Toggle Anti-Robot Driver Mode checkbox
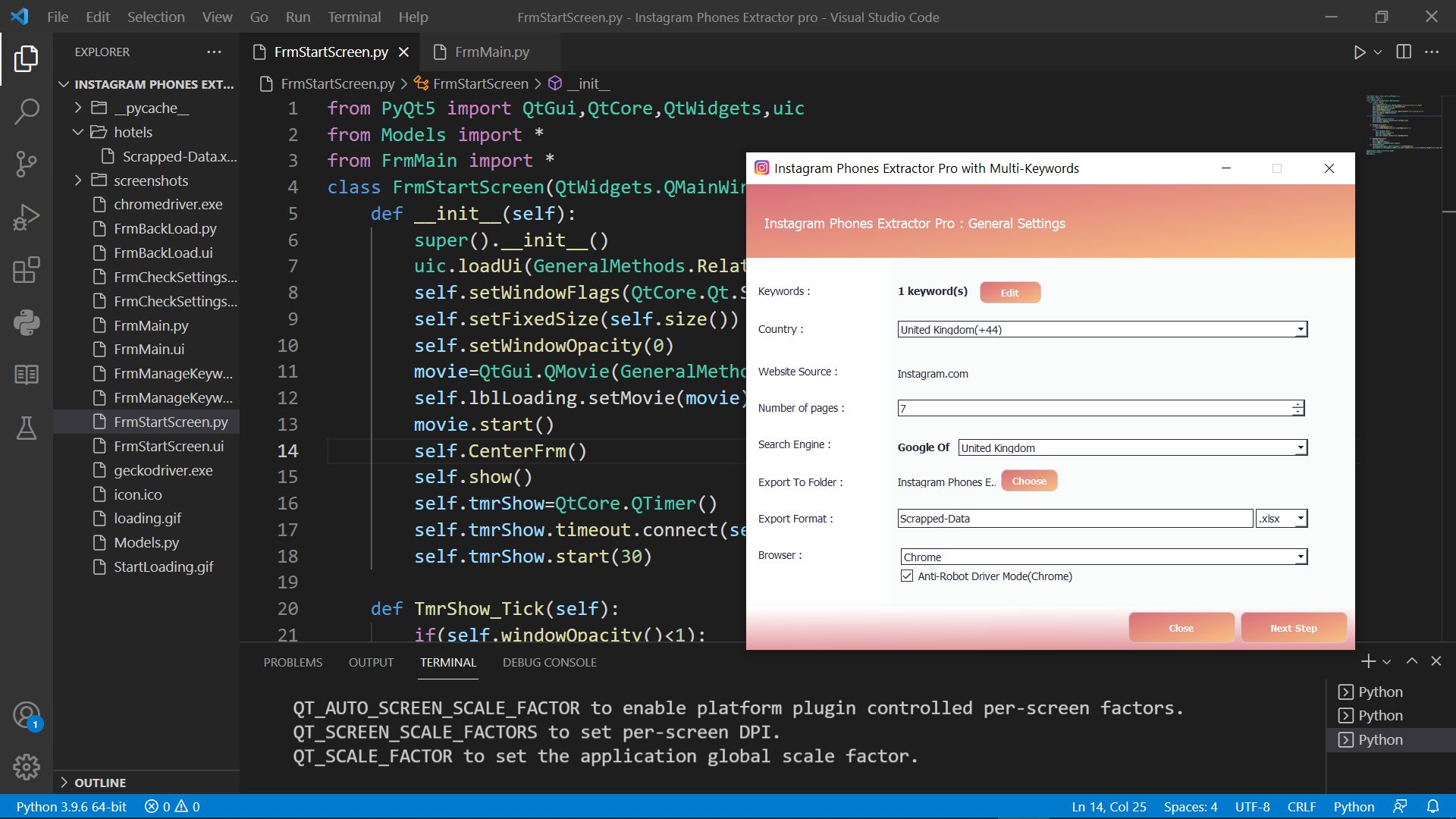 pyautogui.click(x=907, y=576)
